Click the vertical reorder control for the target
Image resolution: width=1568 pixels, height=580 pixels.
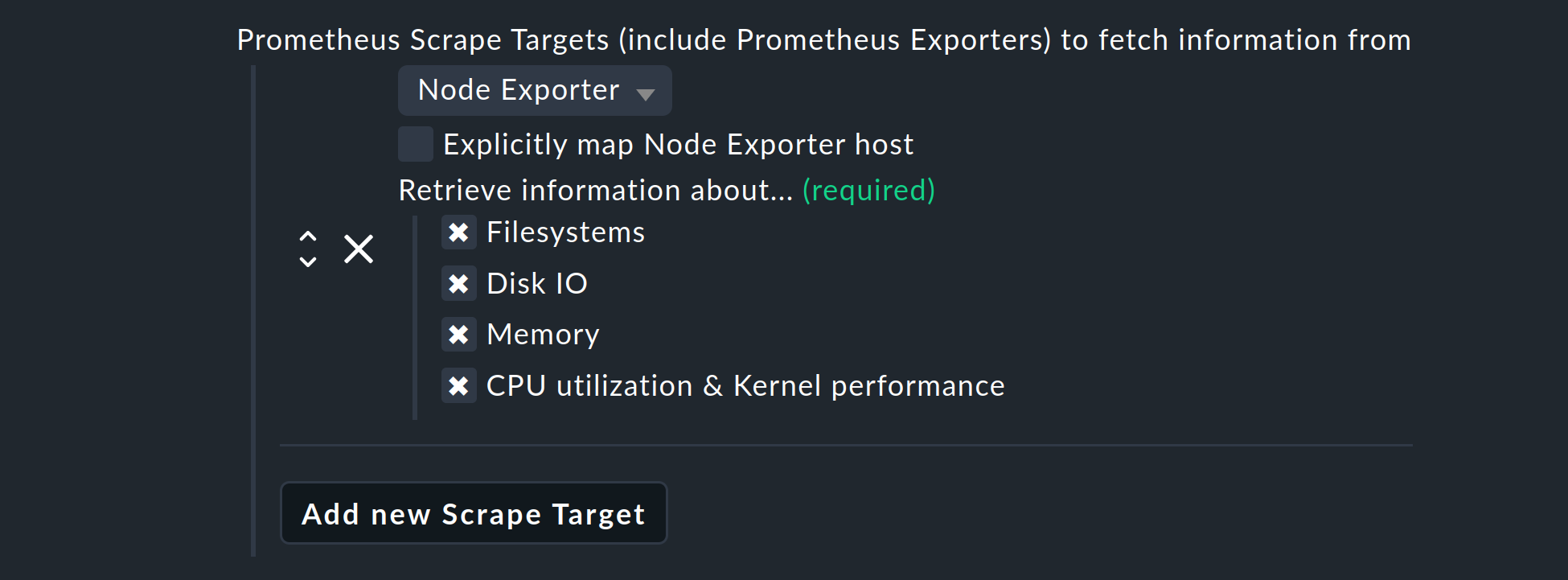coord(308,249)
